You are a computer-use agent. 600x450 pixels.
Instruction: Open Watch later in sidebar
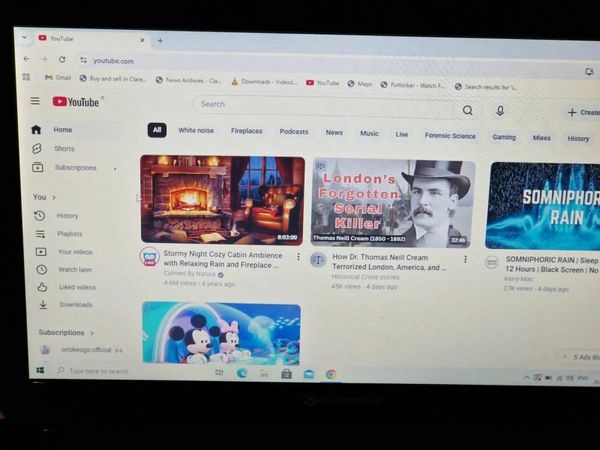pos(74,269)
